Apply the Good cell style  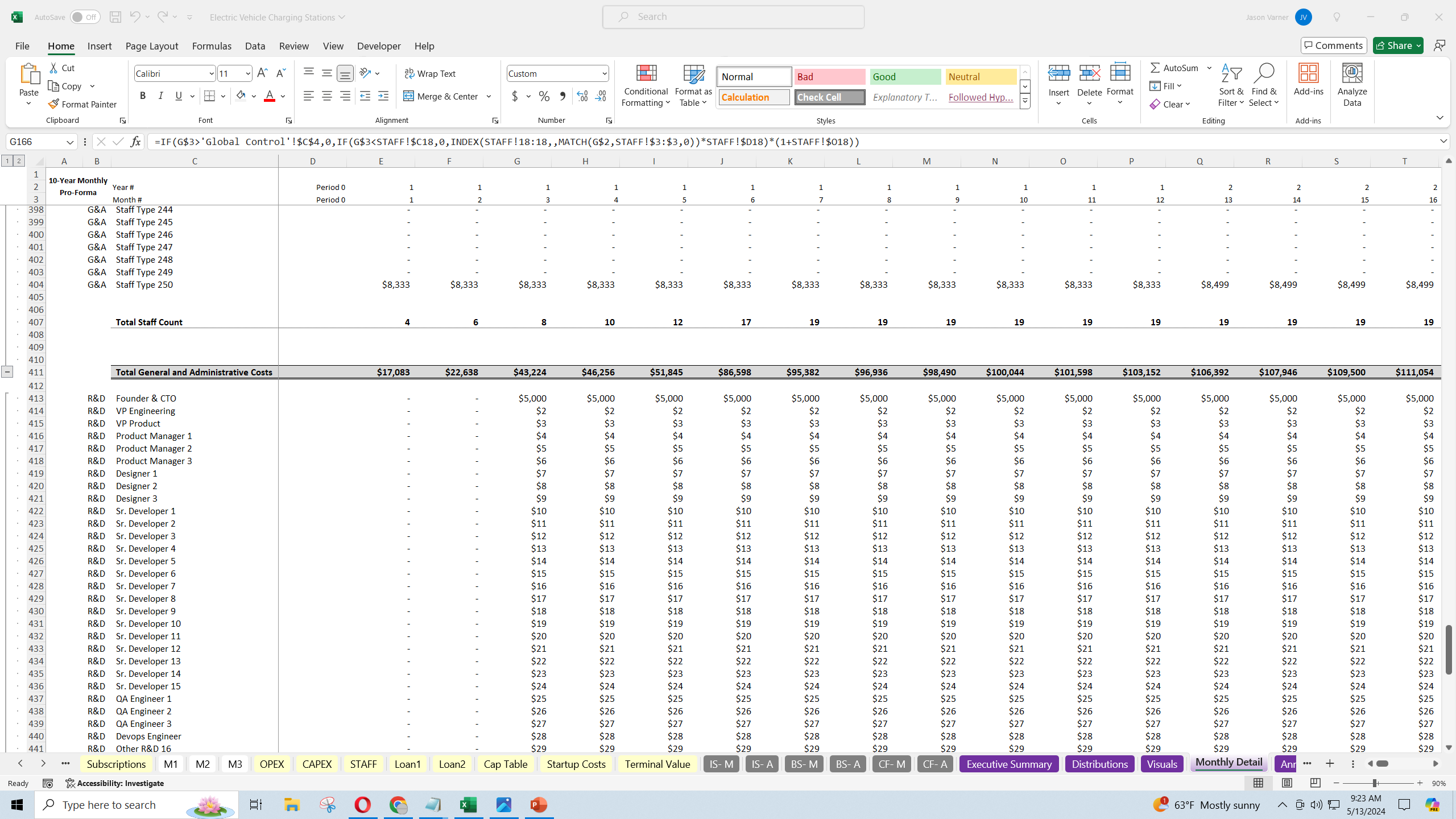(905, 77)
